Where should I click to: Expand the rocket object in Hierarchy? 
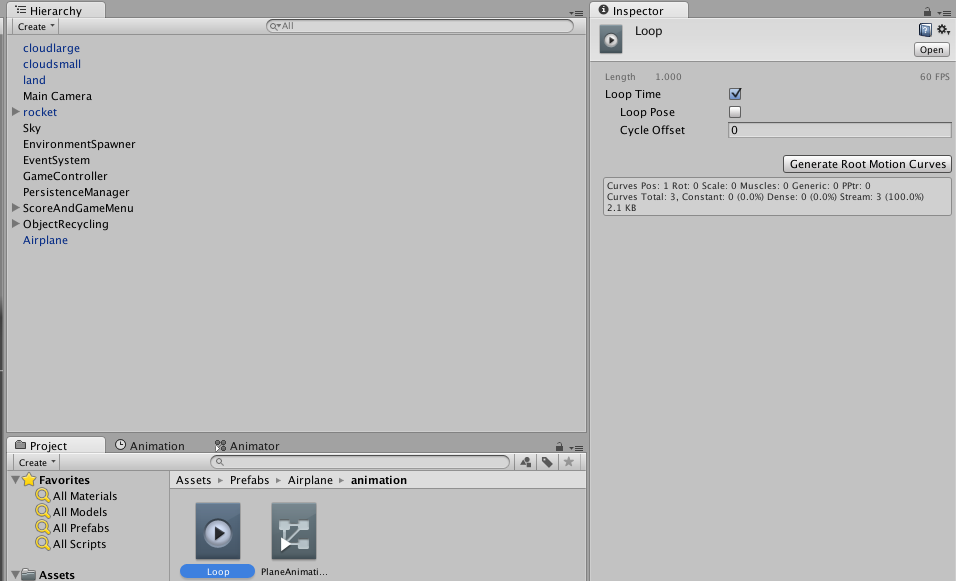point(16,112)
